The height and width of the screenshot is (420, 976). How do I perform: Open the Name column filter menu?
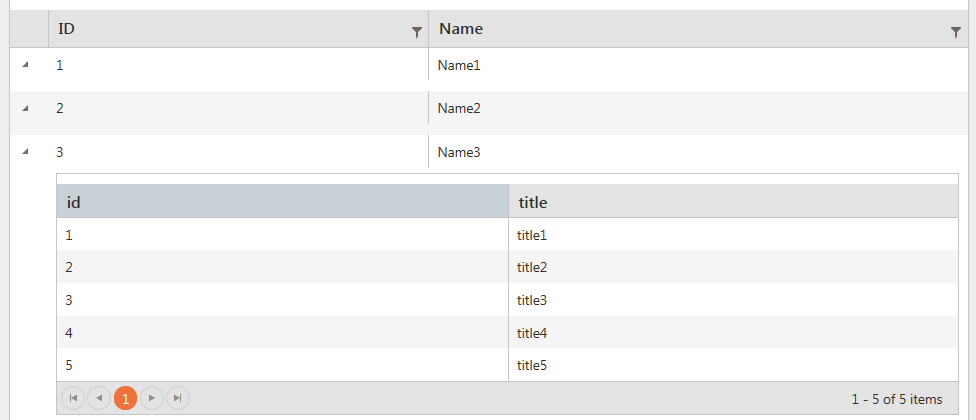click(955, 31)
